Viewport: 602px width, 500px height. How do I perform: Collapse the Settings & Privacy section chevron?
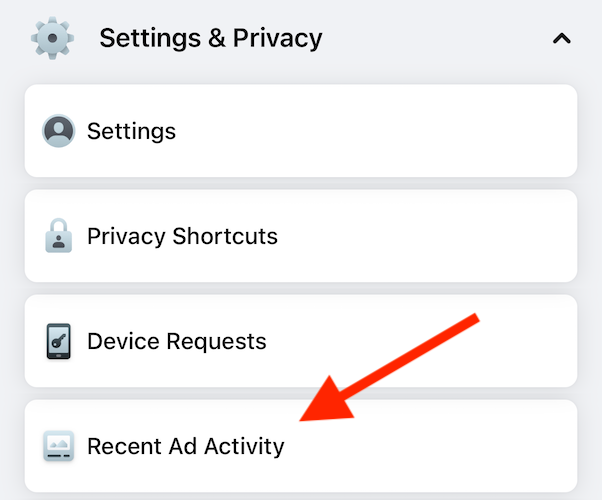pyautogui.click(x=562, y=39)
